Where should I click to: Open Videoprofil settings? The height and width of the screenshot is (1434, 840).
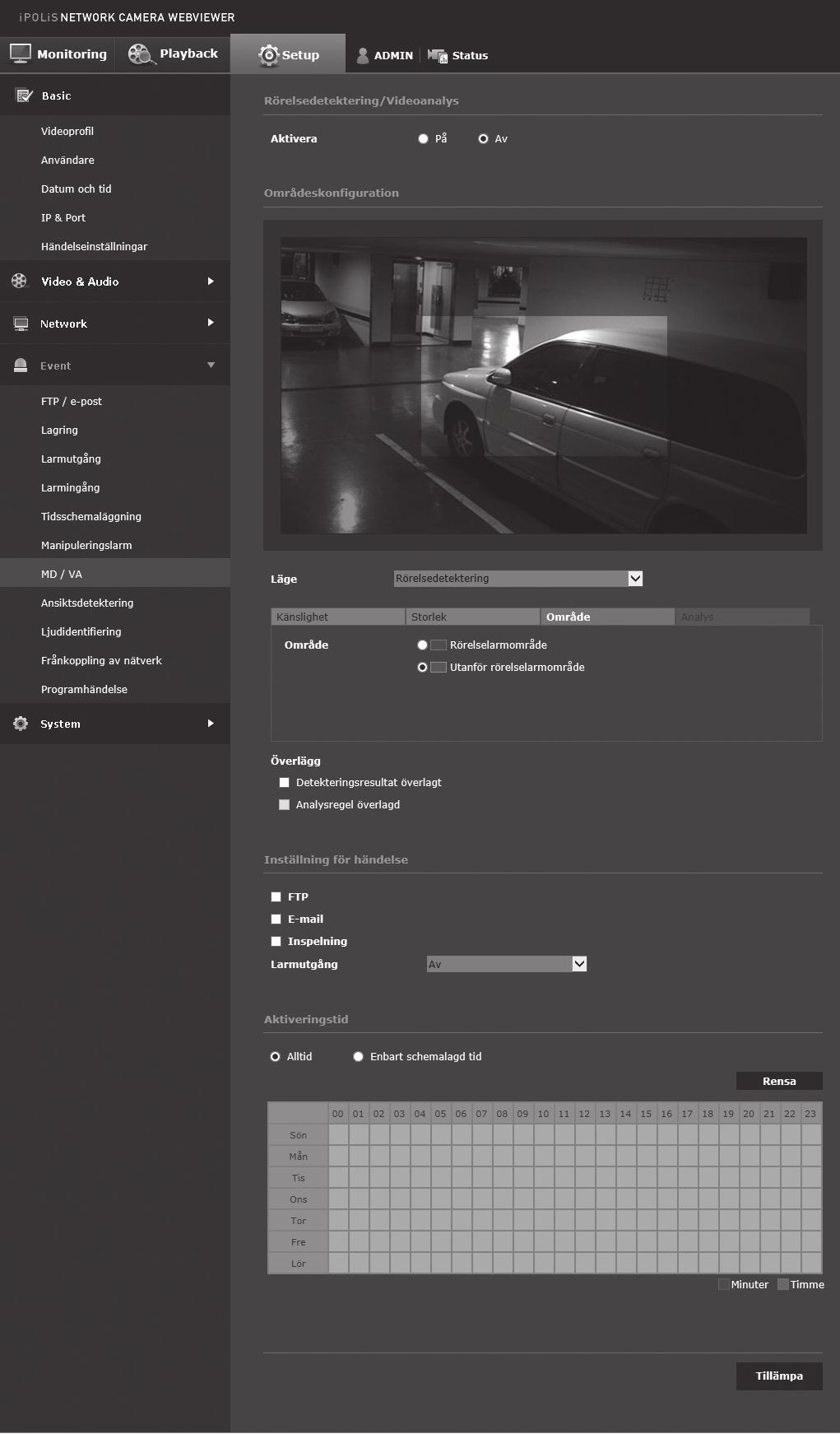click(x=67, y=132)
